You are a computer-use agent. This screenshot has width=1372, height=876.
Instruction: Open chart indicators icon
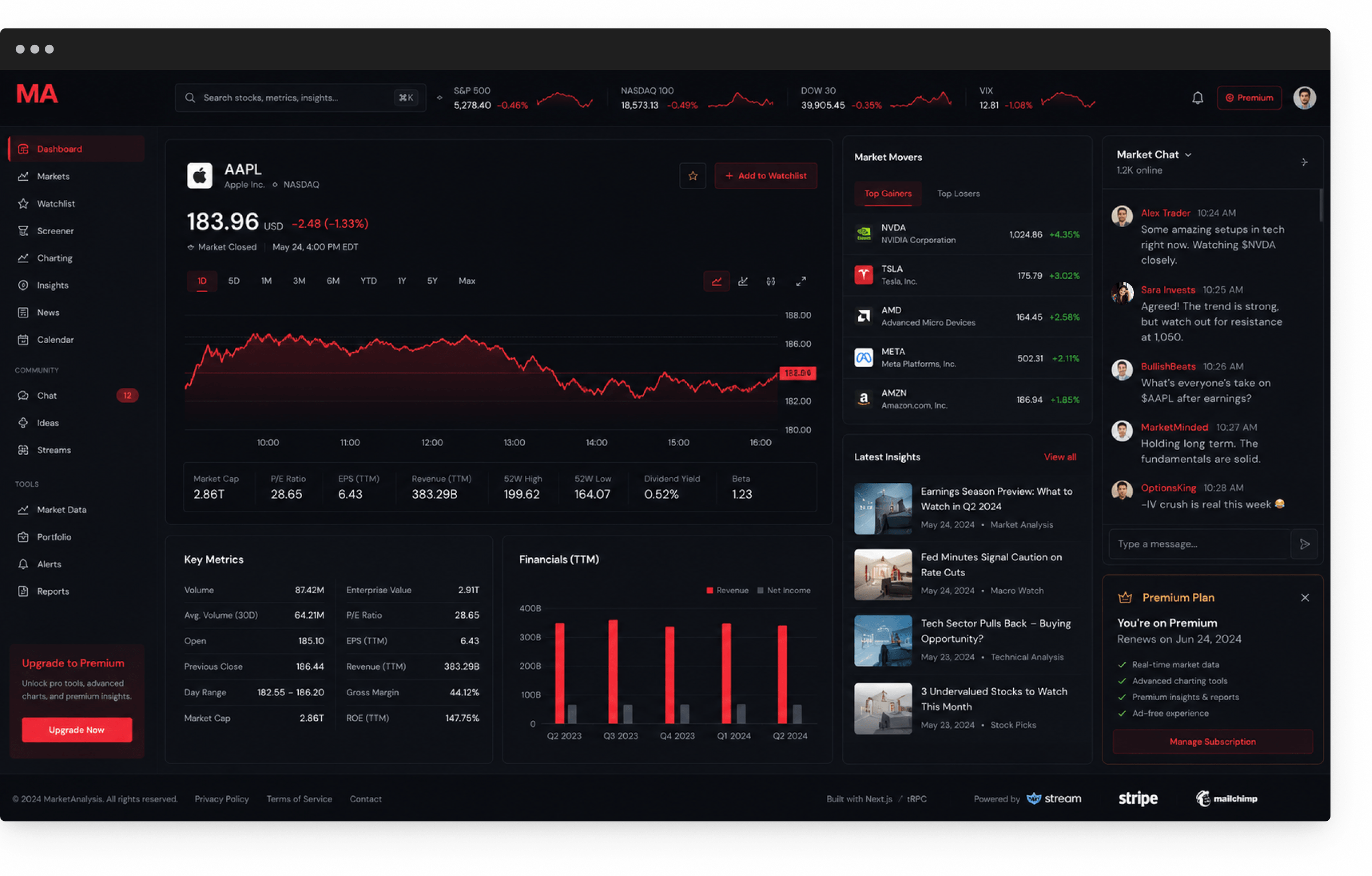[x=743, y=281]
